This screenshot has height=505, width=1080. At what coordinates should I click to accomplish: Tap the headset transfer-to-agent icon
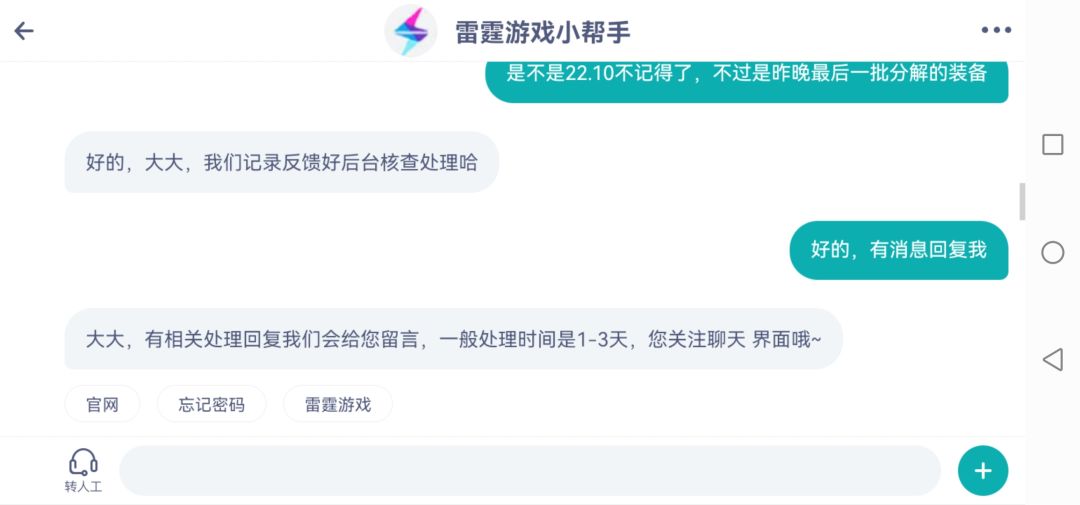tap(83, 462)
